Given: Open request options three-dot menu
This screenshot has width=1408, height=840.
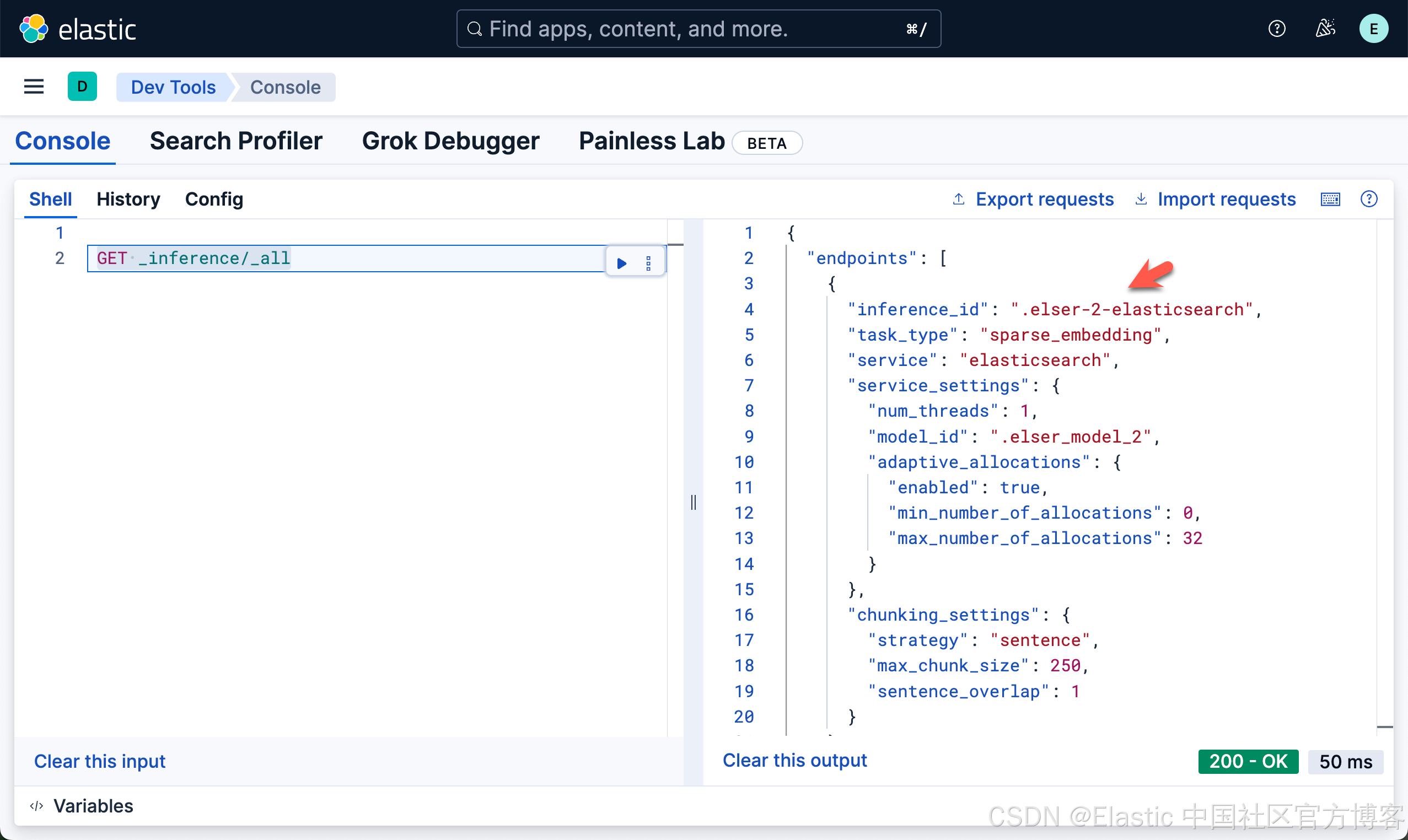Looking at the screenshot, I should [648, 263].
